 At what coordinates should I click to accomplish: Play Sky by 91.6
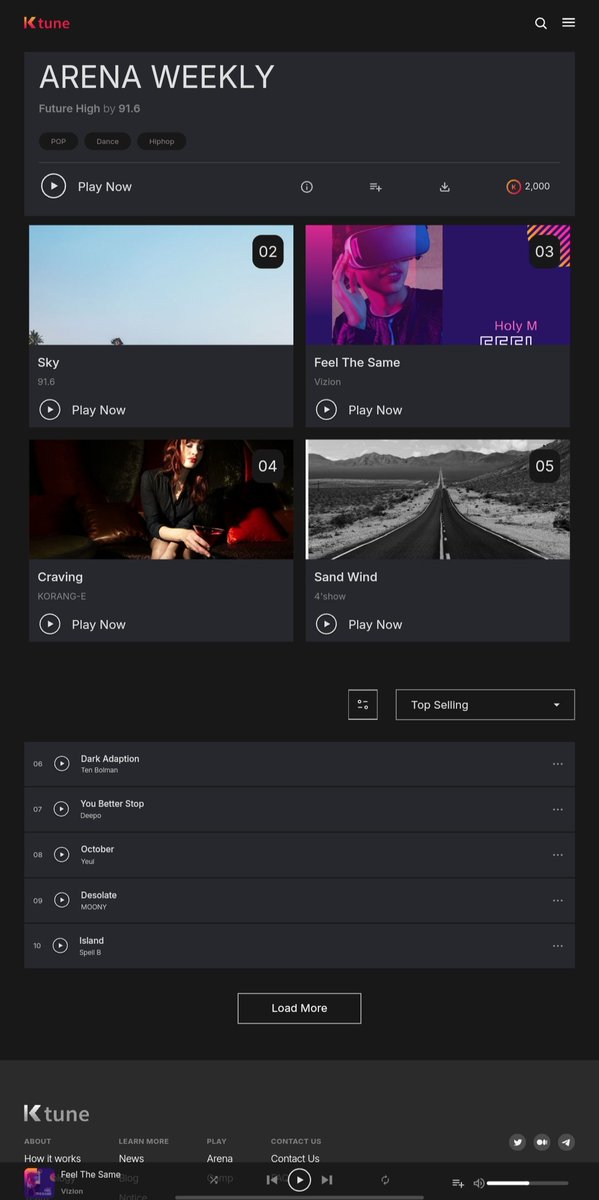tap(50, 409)
